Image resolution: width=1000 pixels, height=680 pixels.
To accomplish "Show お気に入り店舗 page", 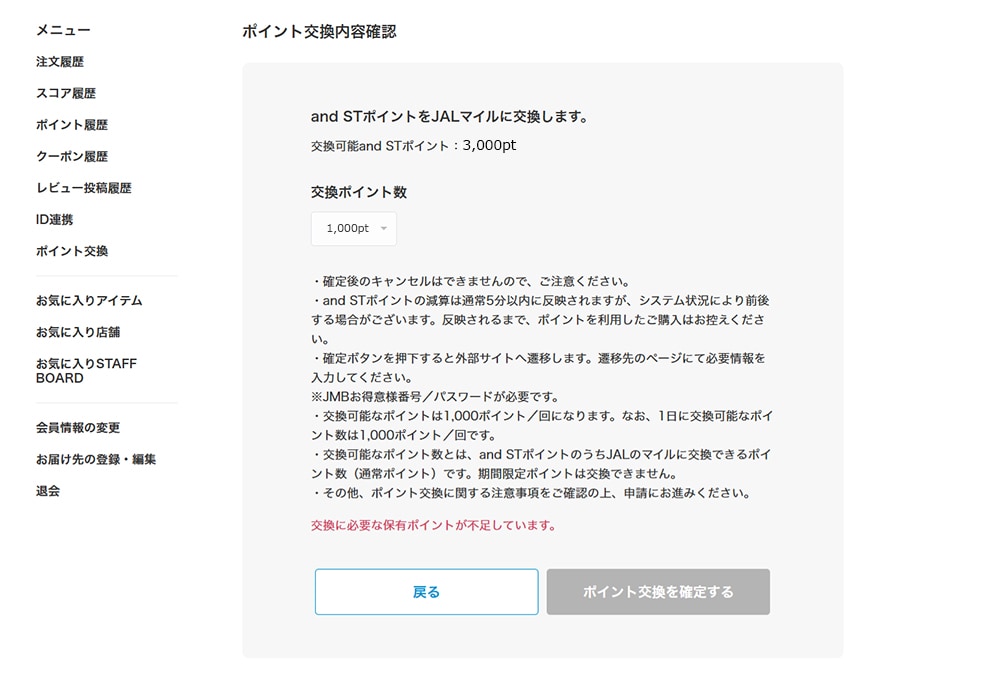I will [x=78, y=332].
